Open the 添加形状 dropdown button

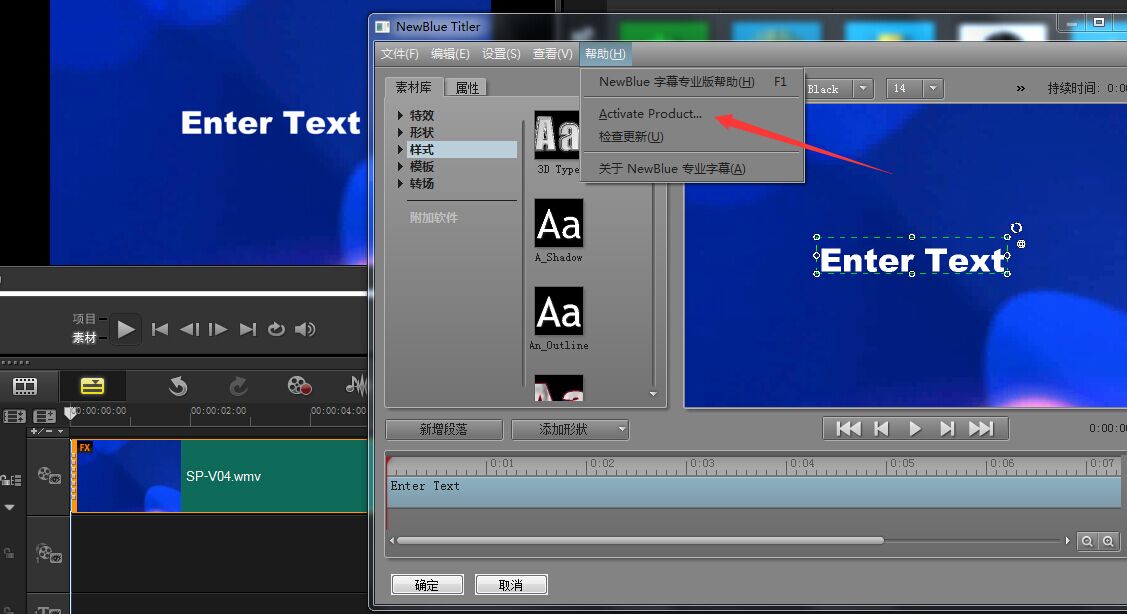coord(570,429)
